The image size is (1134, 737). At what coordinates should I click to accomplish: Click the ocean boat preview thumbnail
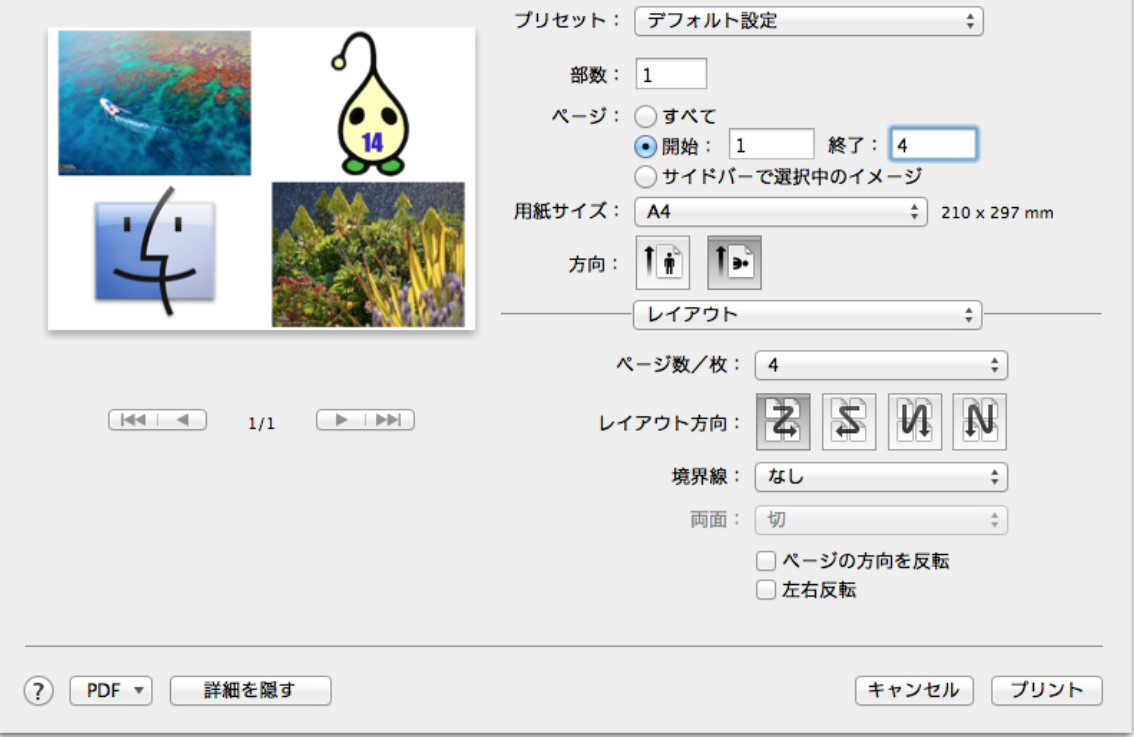pyautogui.click(x=155, y=103)
